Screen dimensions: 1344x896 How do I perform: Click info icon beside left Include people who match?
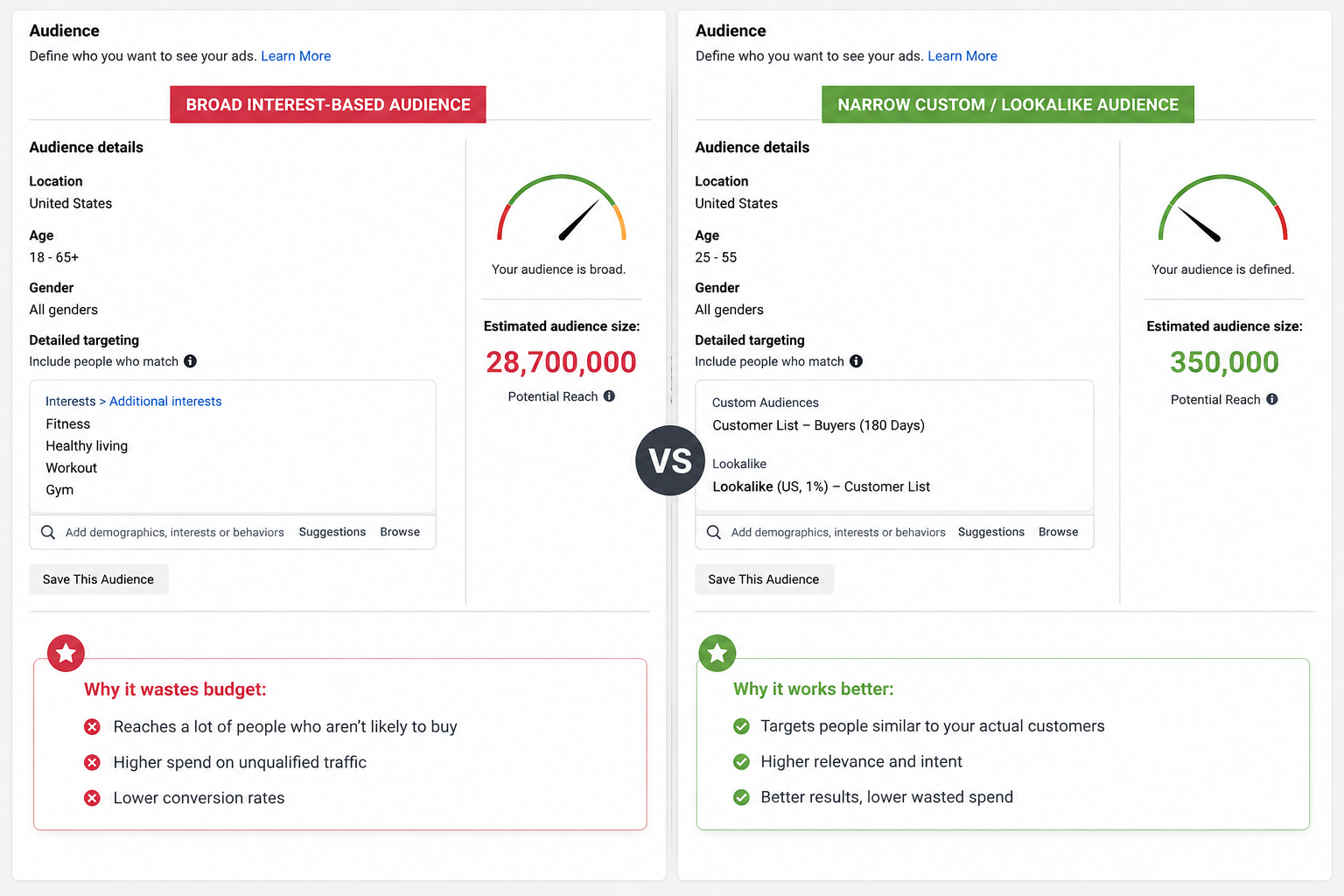190,361
